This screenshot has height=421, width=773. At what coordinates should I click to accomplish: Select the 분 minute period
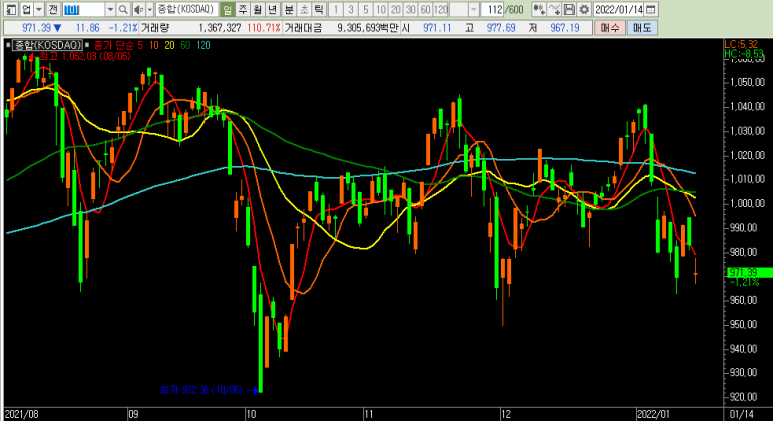pos(289,9)
